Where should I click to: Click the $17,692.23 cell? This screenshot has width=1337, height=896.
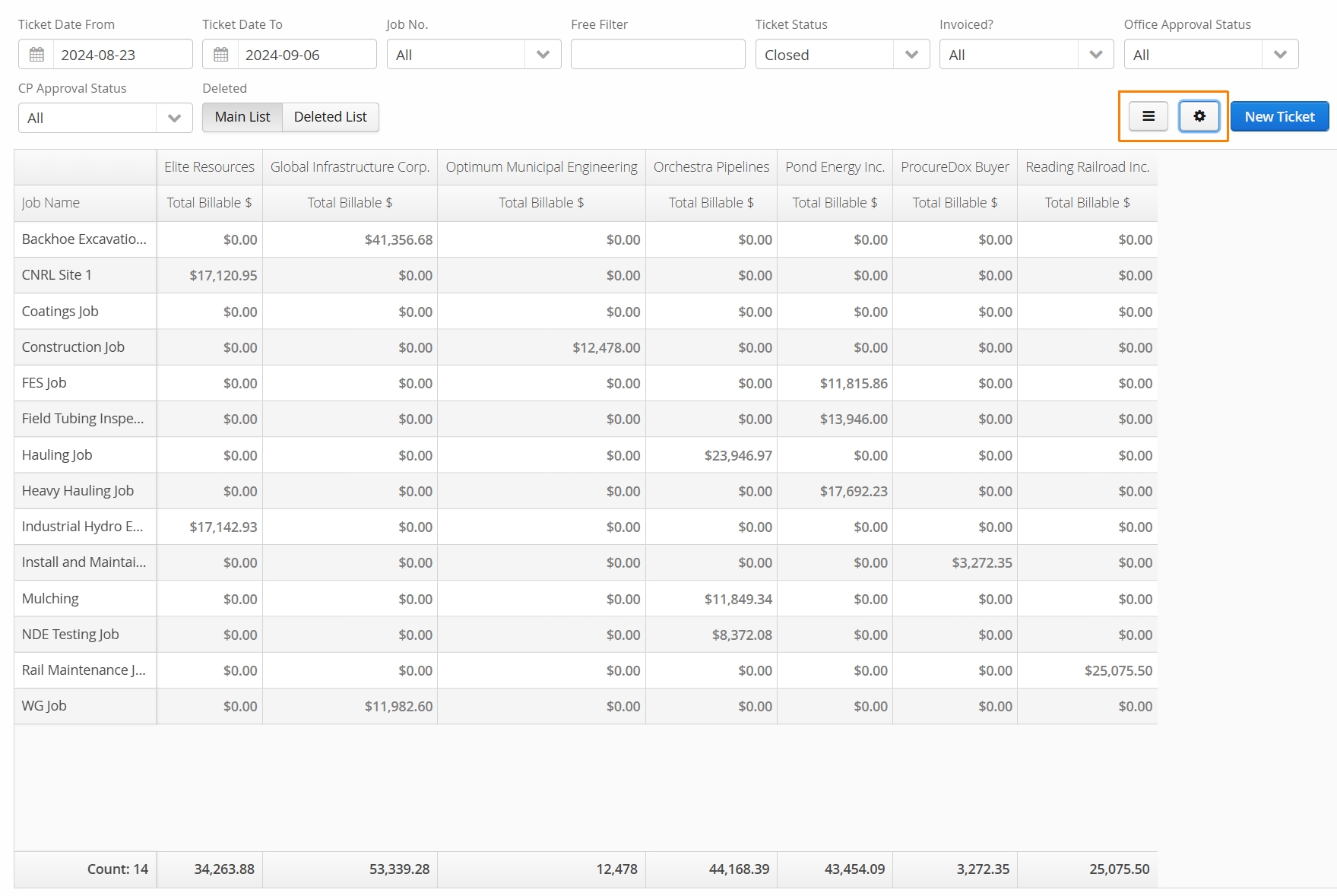pyautogui.click(x=835, y=491)
